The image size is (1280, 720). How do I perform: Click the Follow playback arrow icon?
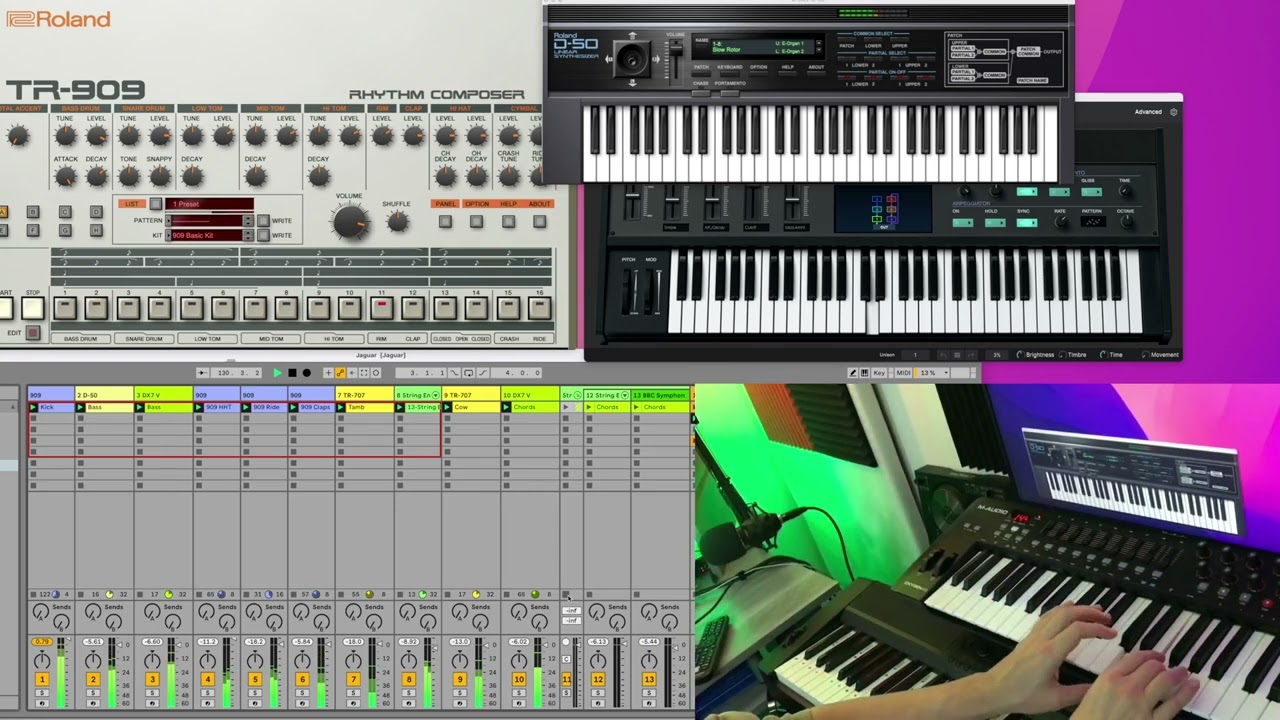click(x=201, y=373)
